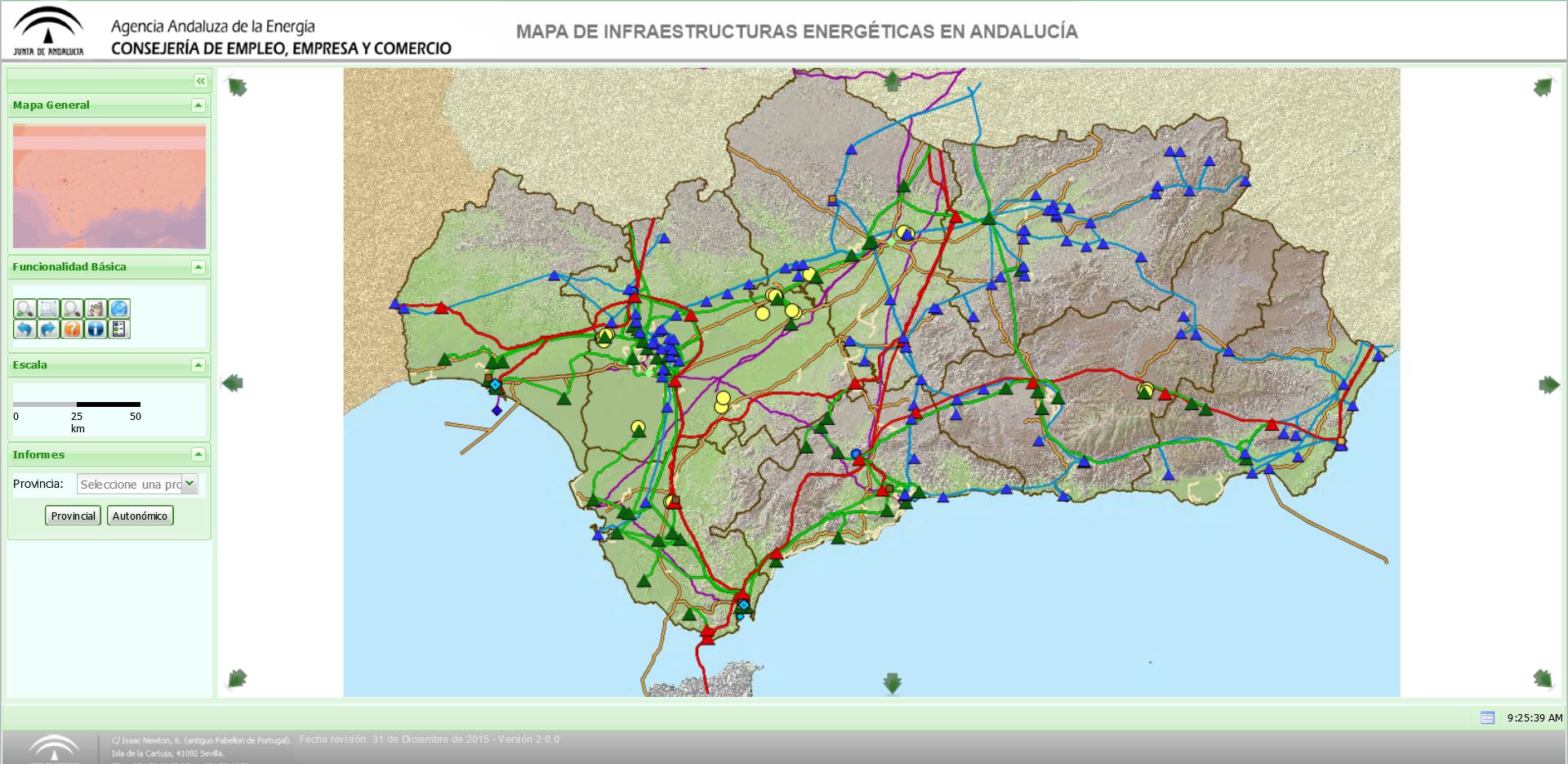Open the map legend icon
This screenshot has height=764, width=1568.
119,329
